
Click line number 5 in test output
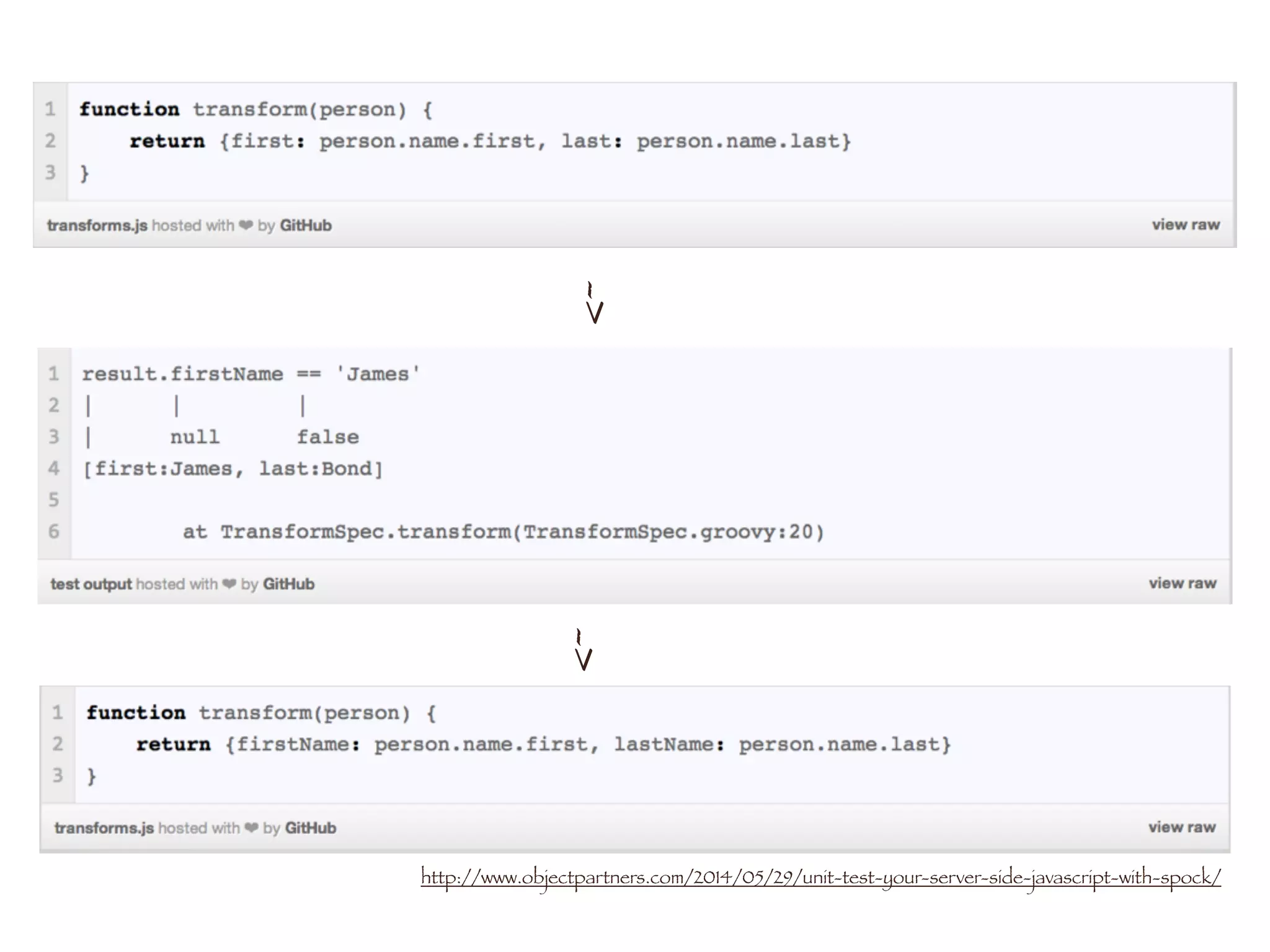pyautogui.click(x=54, y=500)
